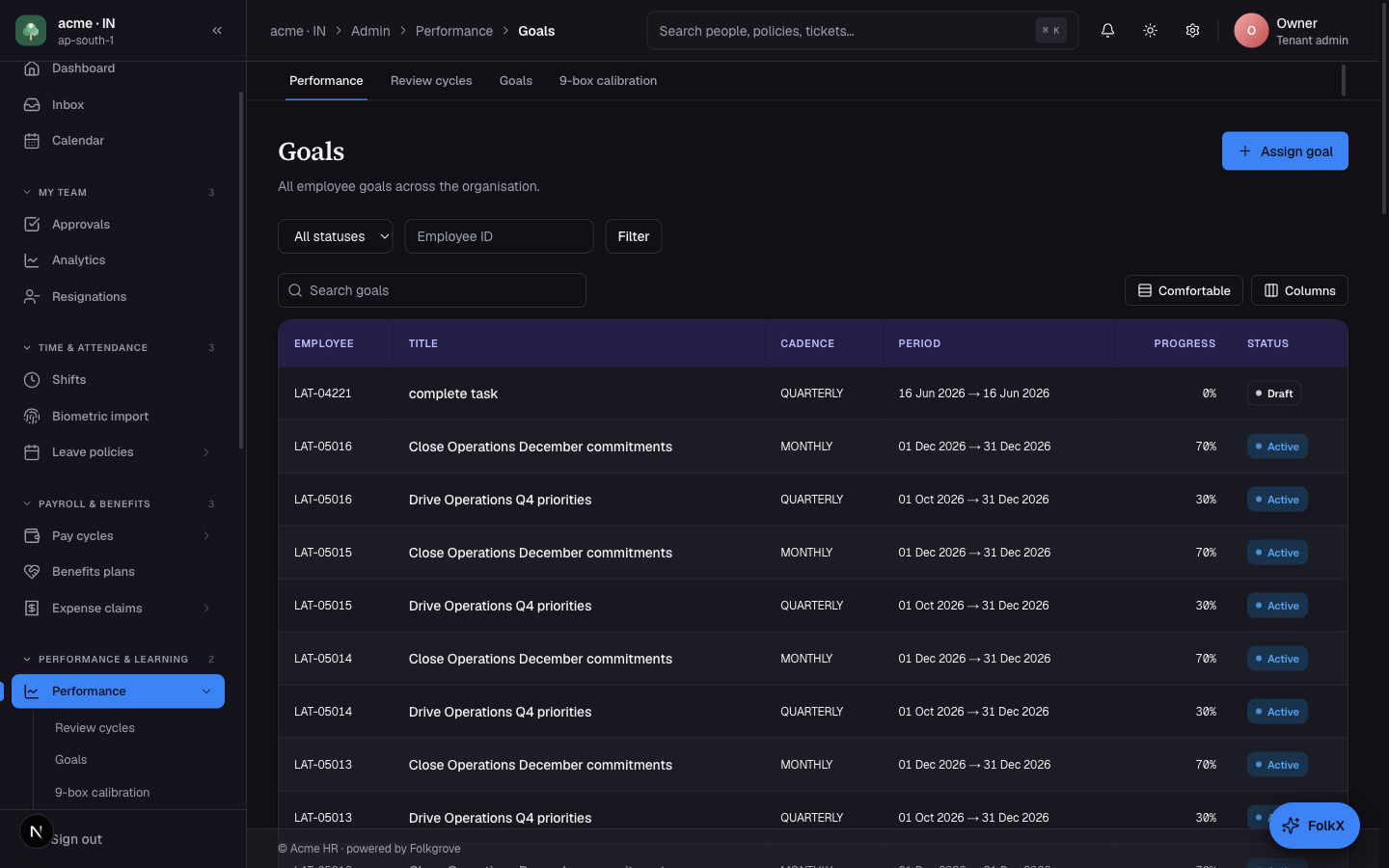Focus the Search goals field

click(x=432, y=290)
